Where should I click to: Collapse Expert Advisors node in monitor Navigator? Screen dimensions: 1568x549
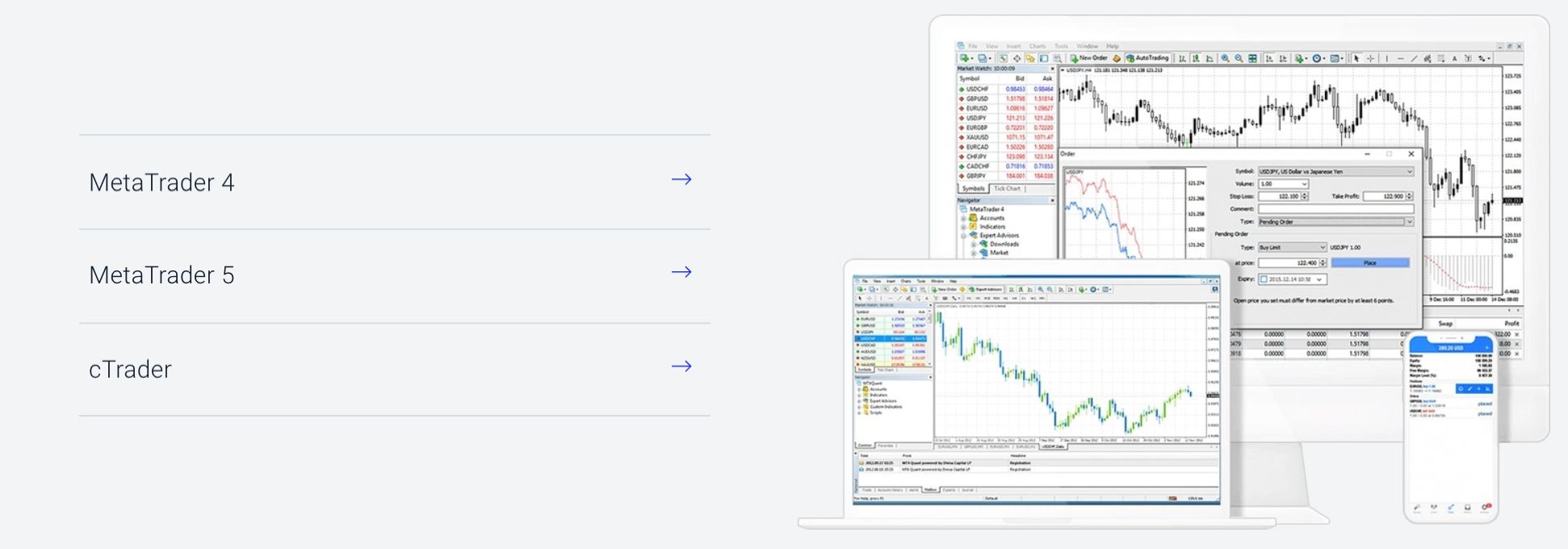point(963,235)
